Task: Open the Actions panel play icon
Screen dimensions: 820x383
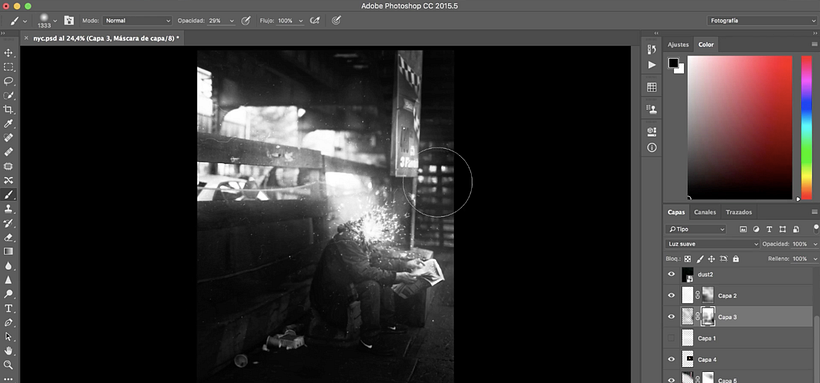Action: coord(652,65)
